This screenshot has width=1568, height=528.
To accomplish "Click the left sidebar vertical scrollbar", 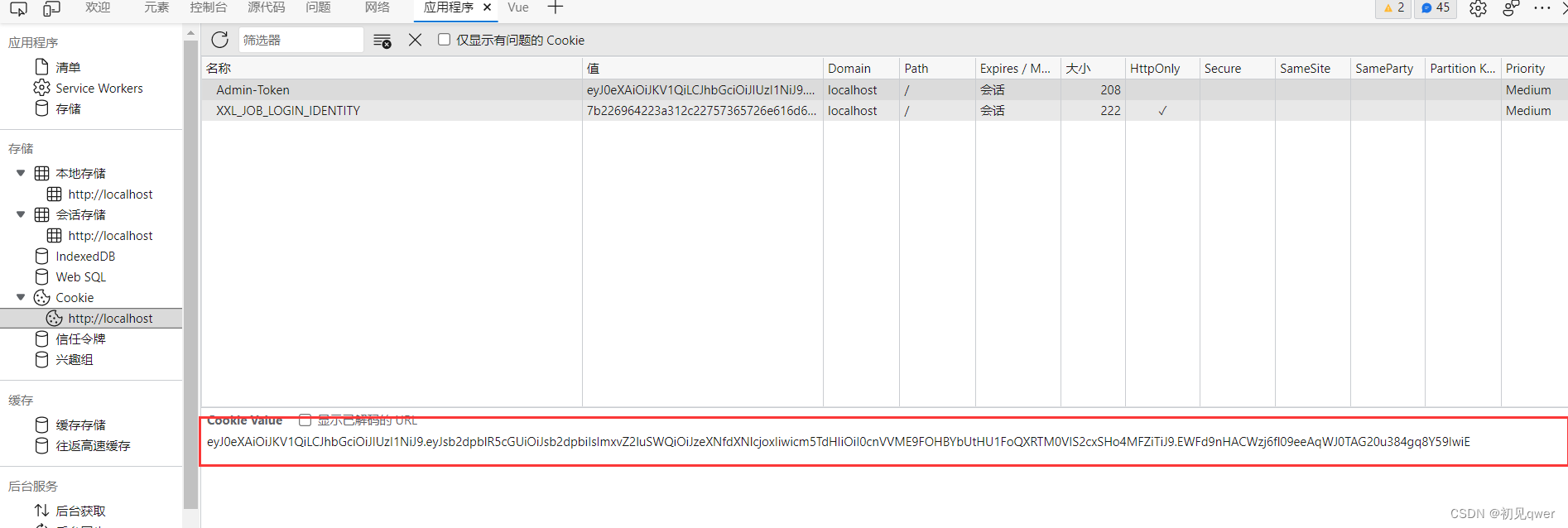I will pos(190,273).
